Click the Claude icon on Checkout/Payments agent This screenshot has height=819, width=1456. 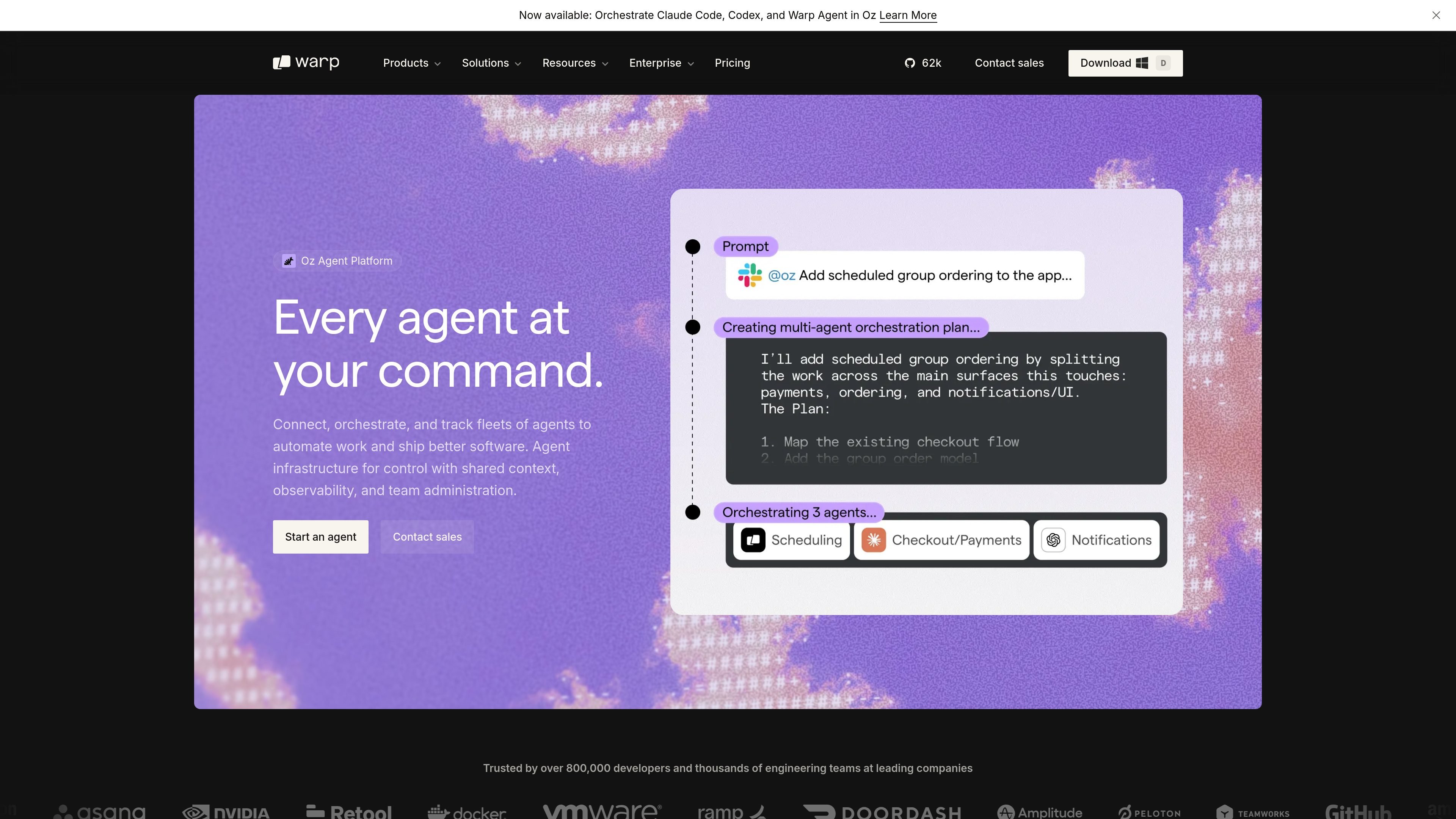tap(874, 540)
